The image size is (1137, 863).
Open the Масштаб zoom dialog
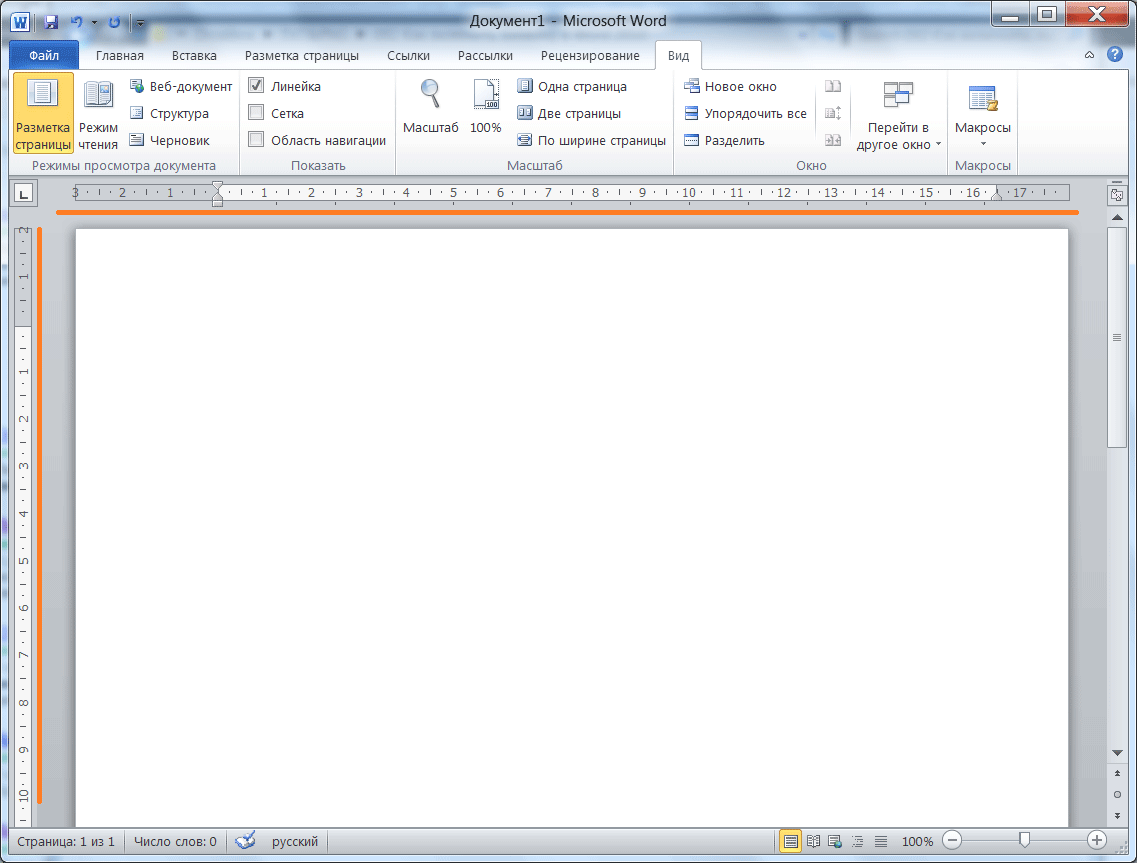pos(431,107)
